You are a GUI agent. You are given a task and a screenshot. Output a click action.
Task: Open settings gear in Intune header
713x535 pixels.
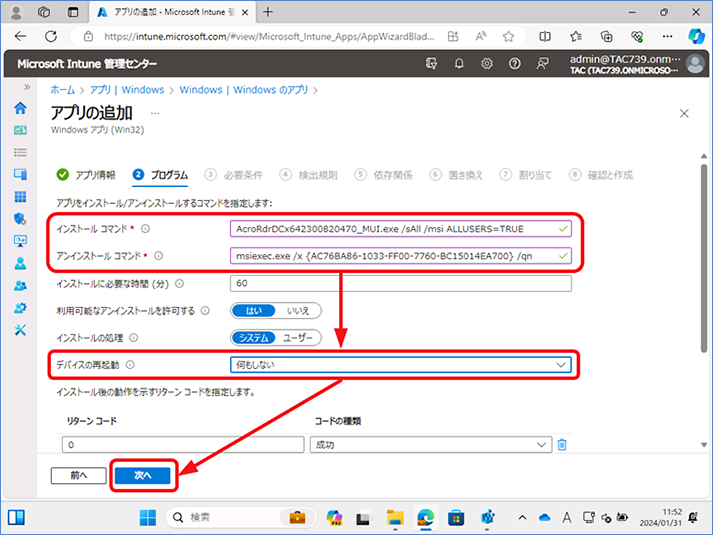487,64
